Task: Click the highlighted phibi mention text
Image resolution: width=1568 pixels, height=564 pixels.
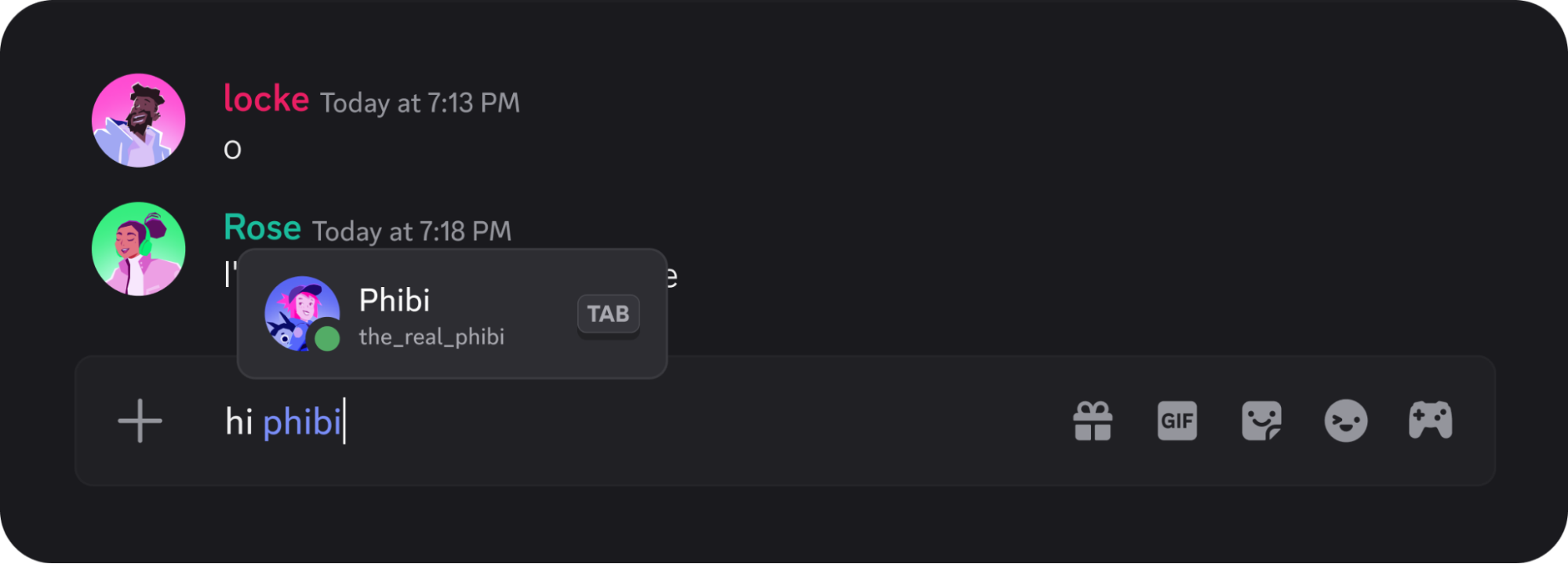Action: point(302,421)
